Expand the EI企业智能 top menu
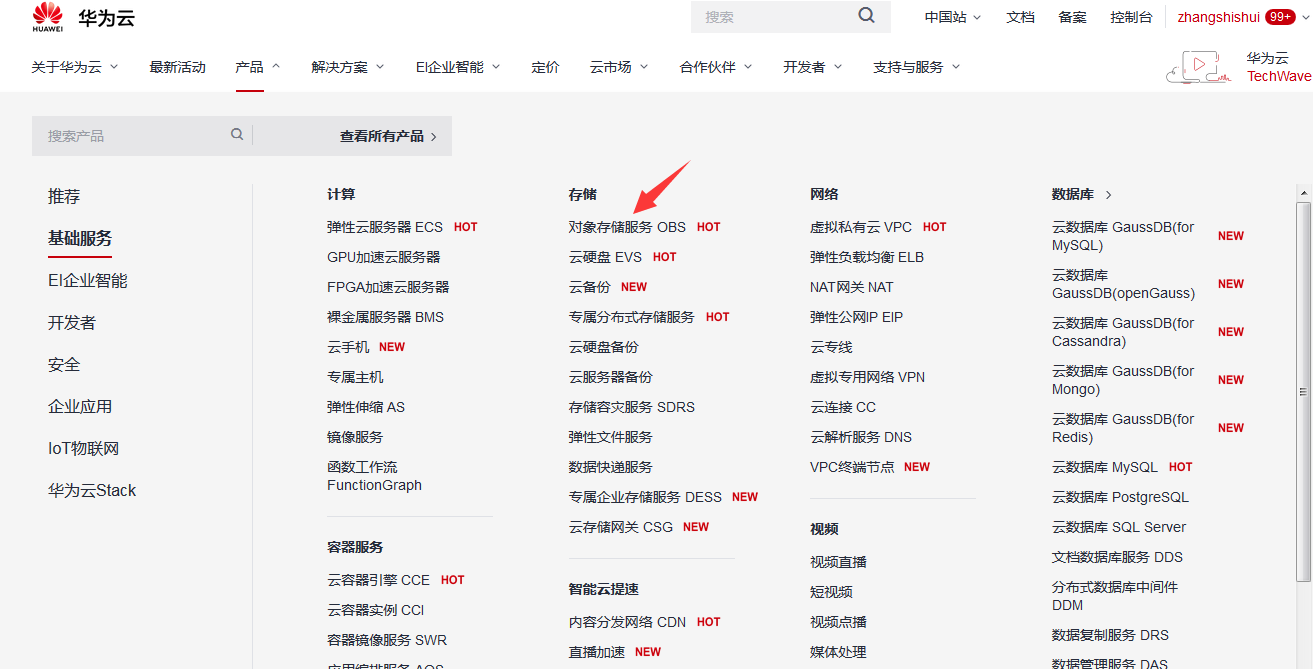 pyautogui.click(x=458, y=67)
